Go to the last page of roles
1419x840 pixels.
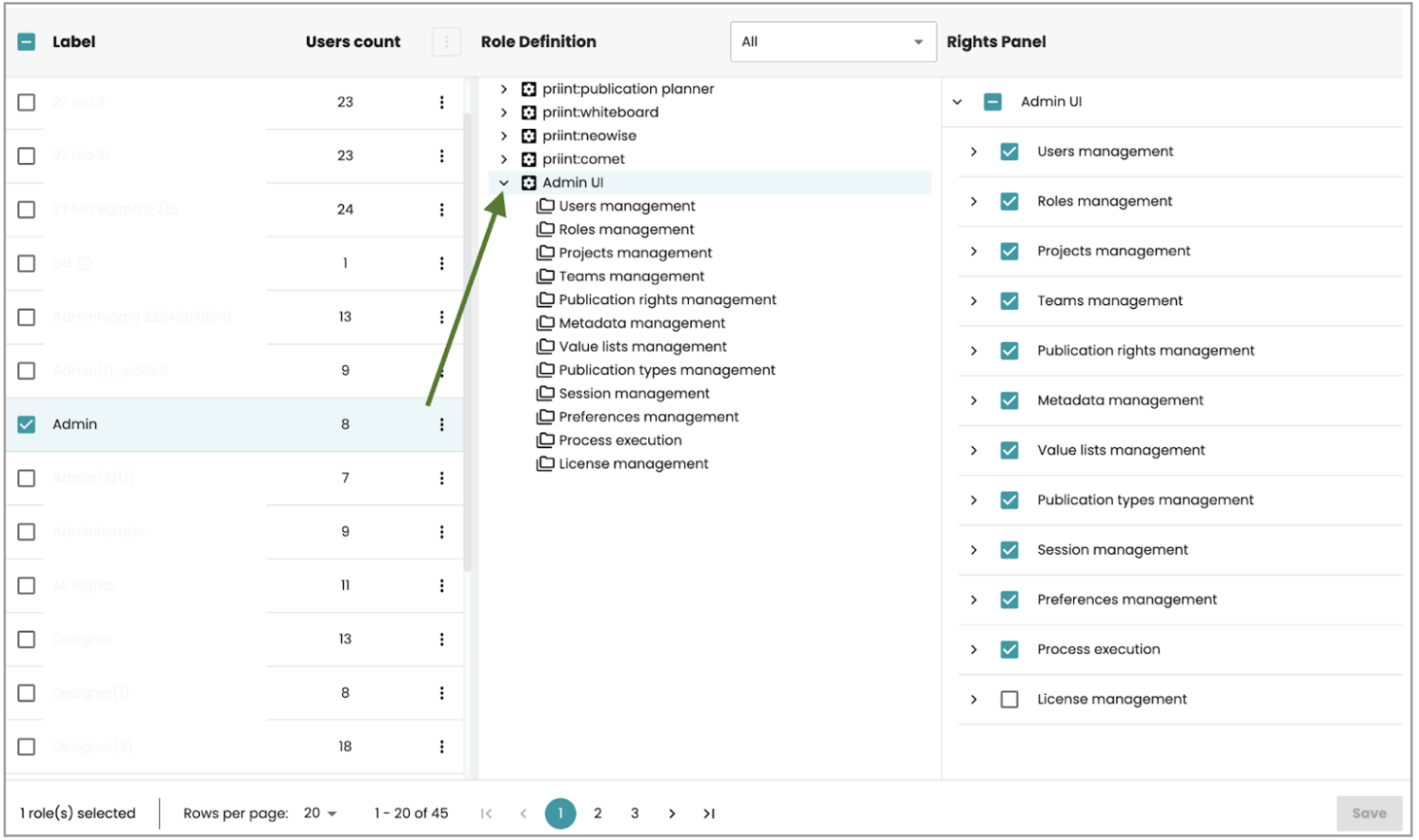[709, 814]
